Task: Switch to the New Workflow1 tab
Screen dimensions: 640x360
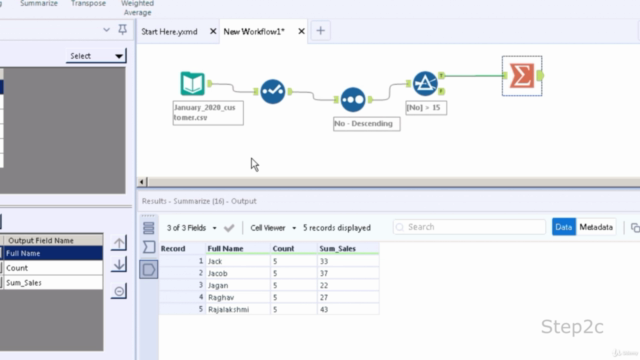Action: click(254, 31)
